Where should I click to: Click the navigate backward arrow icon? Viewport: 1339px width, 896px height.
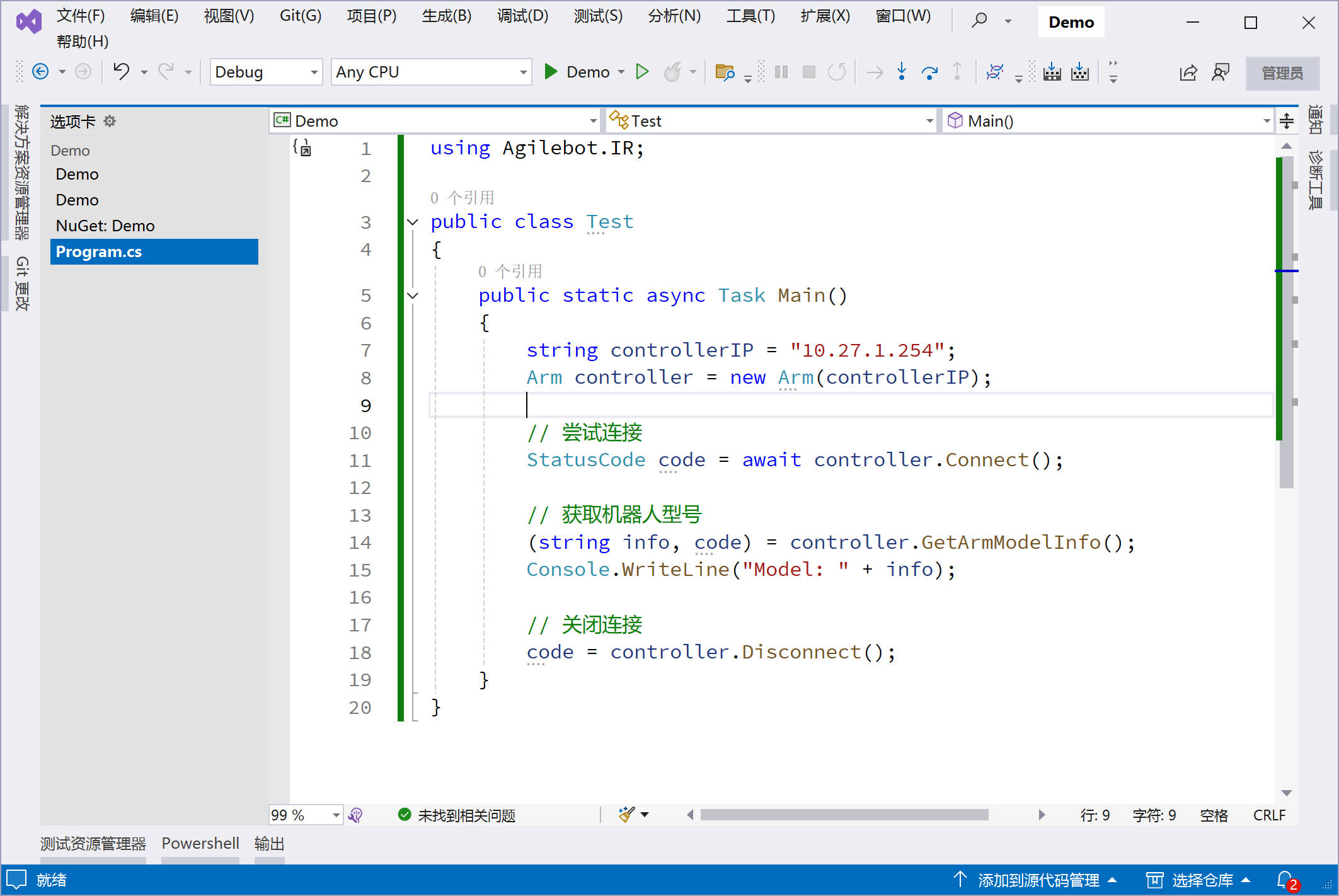coord(40,72)
